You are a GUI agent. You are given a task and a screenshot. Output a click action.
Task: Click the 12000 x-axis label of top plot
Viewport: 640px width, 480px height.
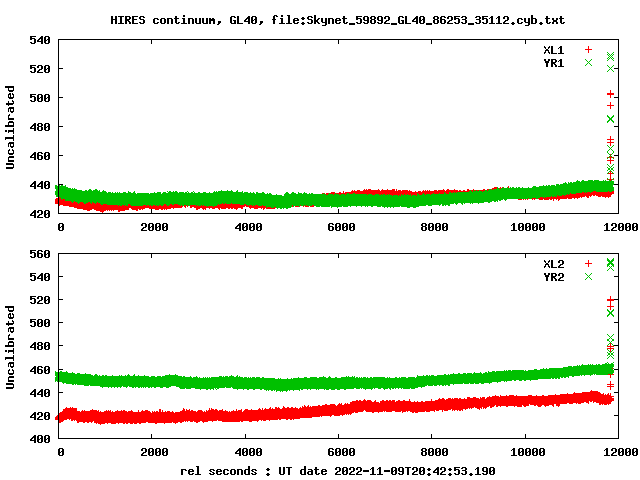pyautogui.click(x=621, y=227)
